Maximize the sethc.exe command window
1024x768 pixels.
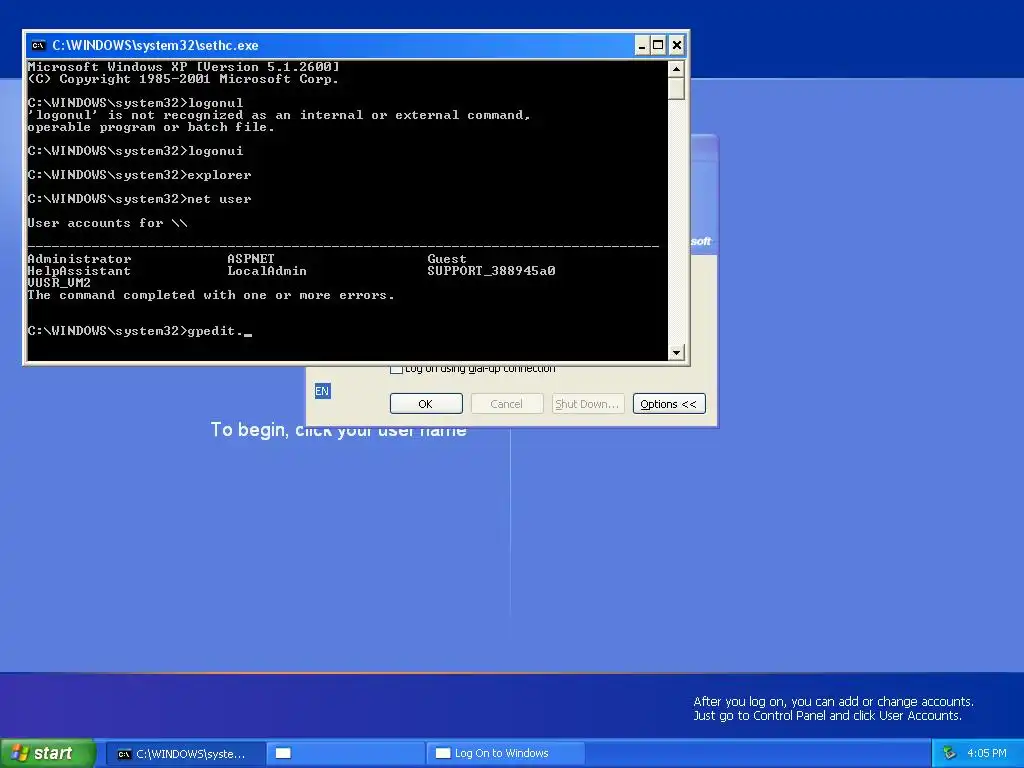pyautogui.click(x=658, y=45)
